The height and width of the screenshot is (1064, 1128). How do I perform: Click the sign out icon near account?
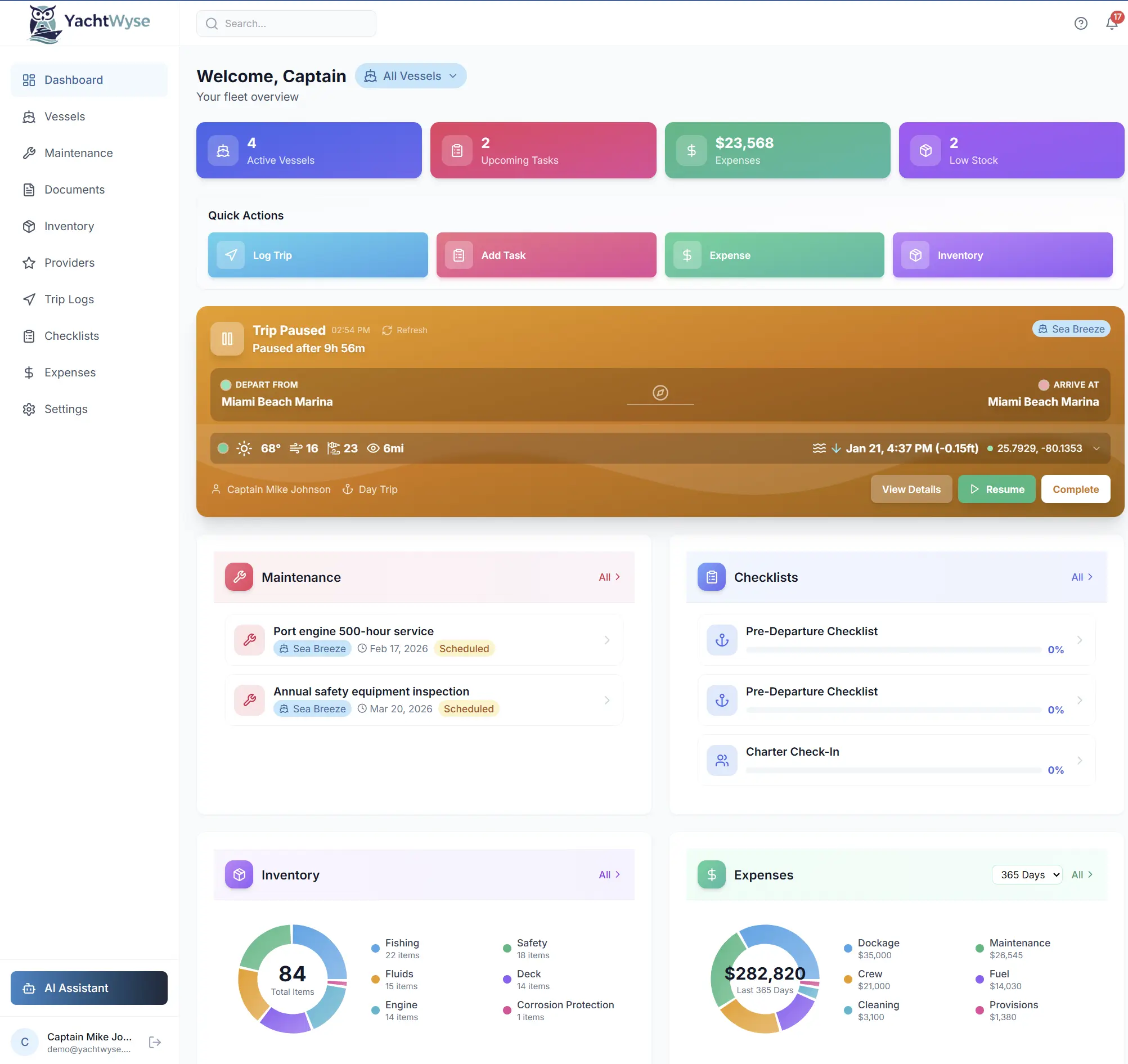(x=154, y=1042)
